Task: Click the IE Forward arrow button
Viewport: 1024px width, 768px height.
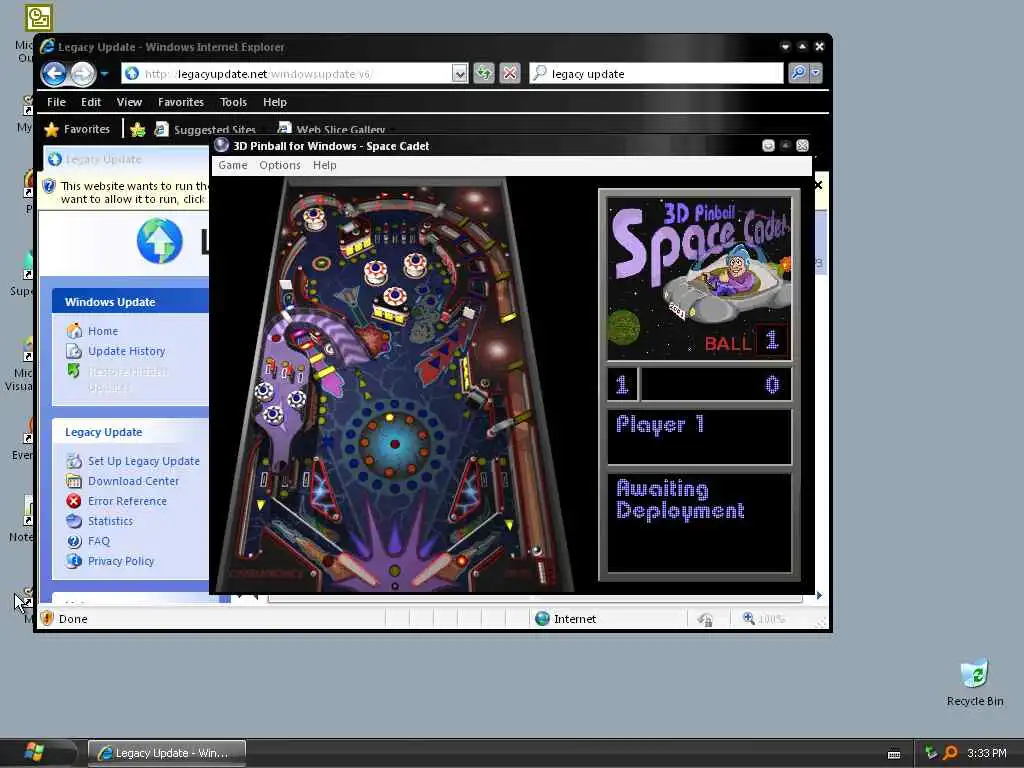Action: [x=83, y=74]
